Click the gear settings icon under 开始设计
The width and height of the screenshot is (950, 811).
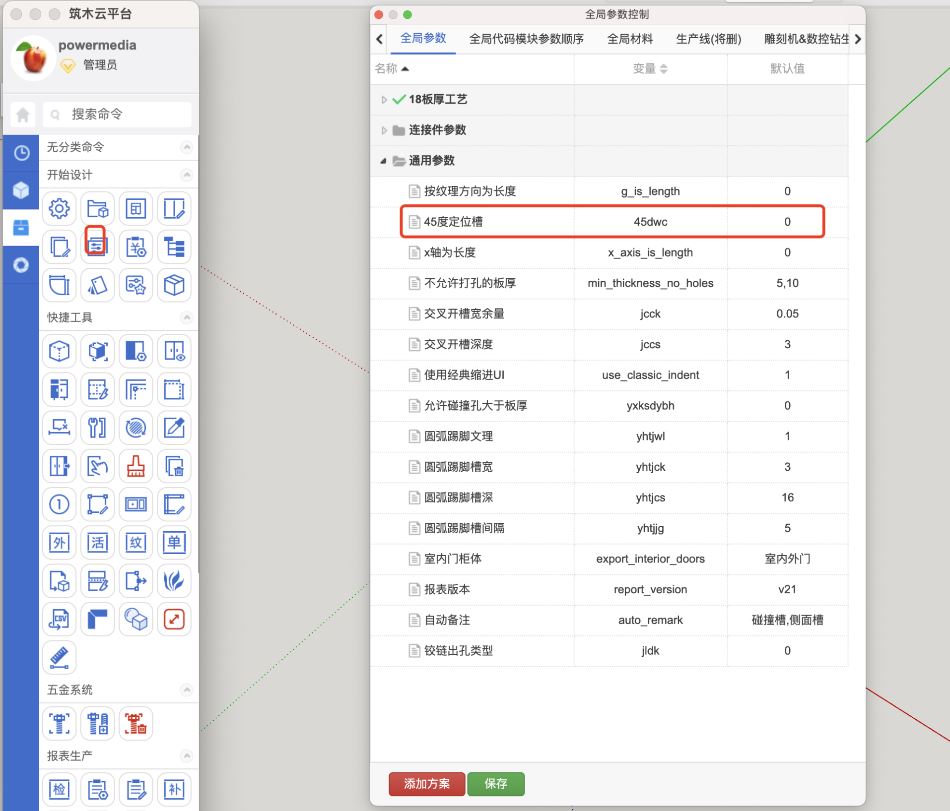[x=60, y=208]
